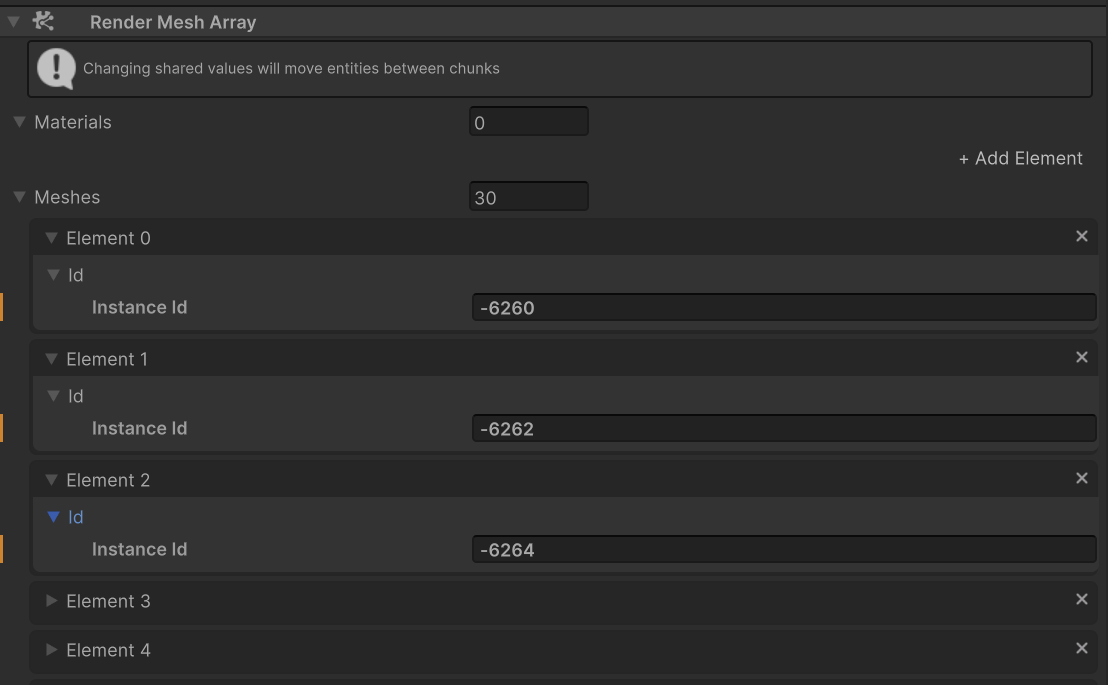
Task: Collapse the Materials section
Action: click(x=18, y=122)
